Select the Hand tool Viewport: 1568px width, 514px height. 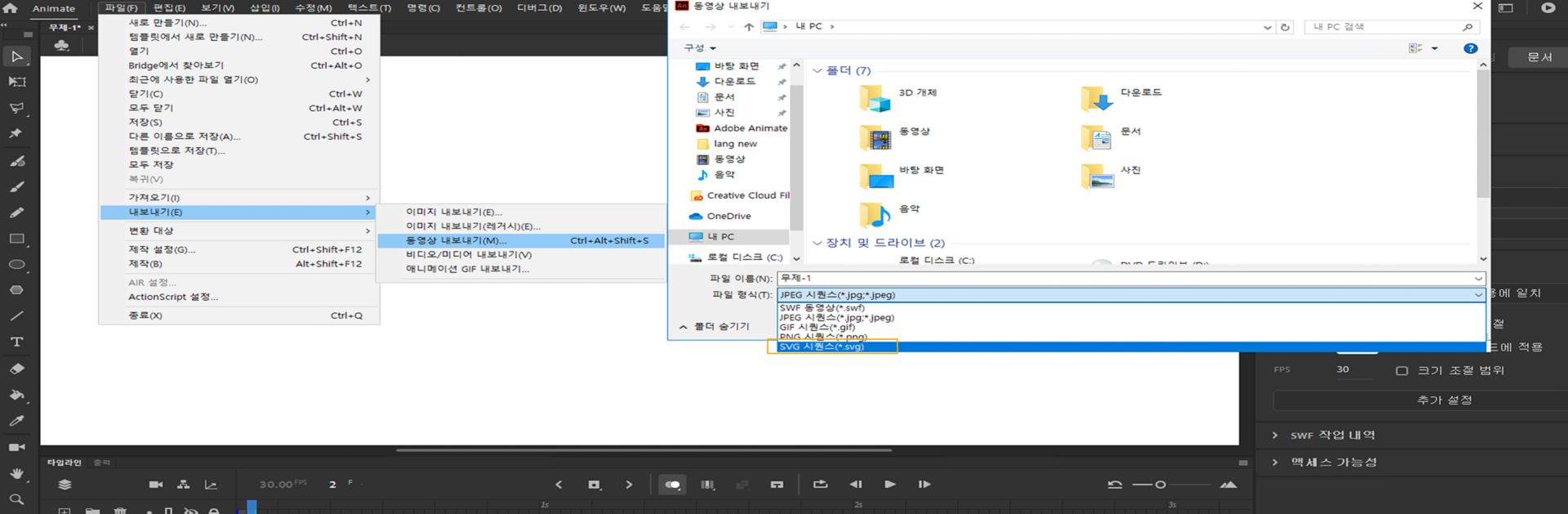(x=16, y=473)
